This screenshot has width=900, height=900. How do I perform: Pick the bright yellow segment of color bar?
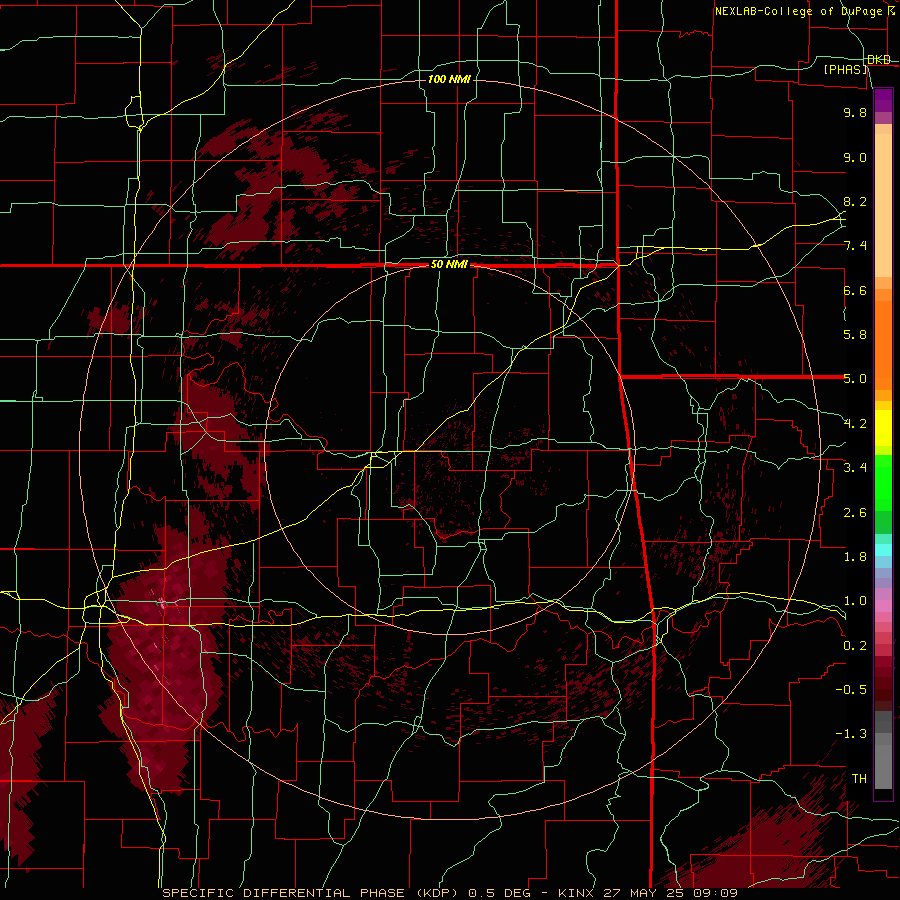click(883, 428)
